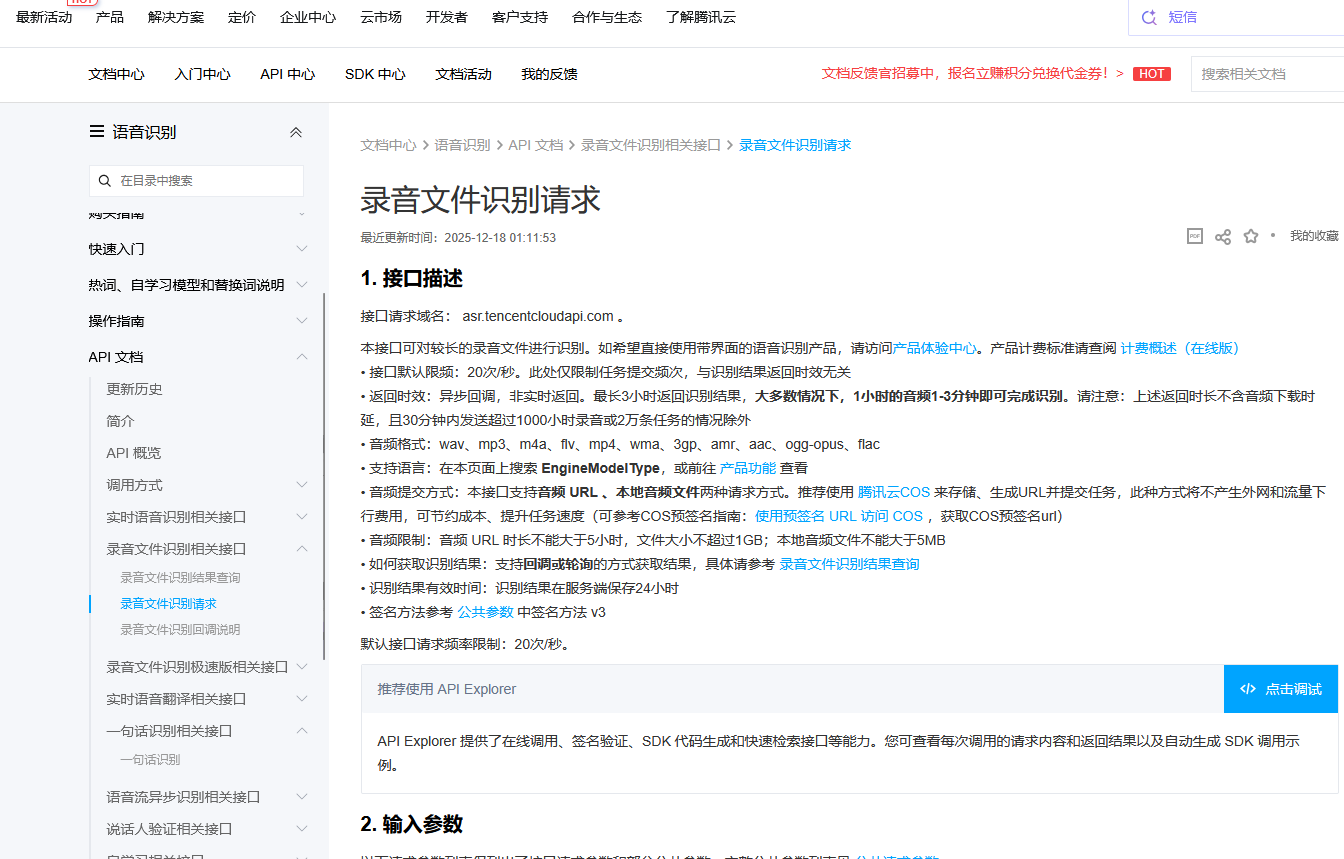Open the 最新活动 top menu
The width and height of the screenshot is (1344, 859).
(x=44, y=17)
